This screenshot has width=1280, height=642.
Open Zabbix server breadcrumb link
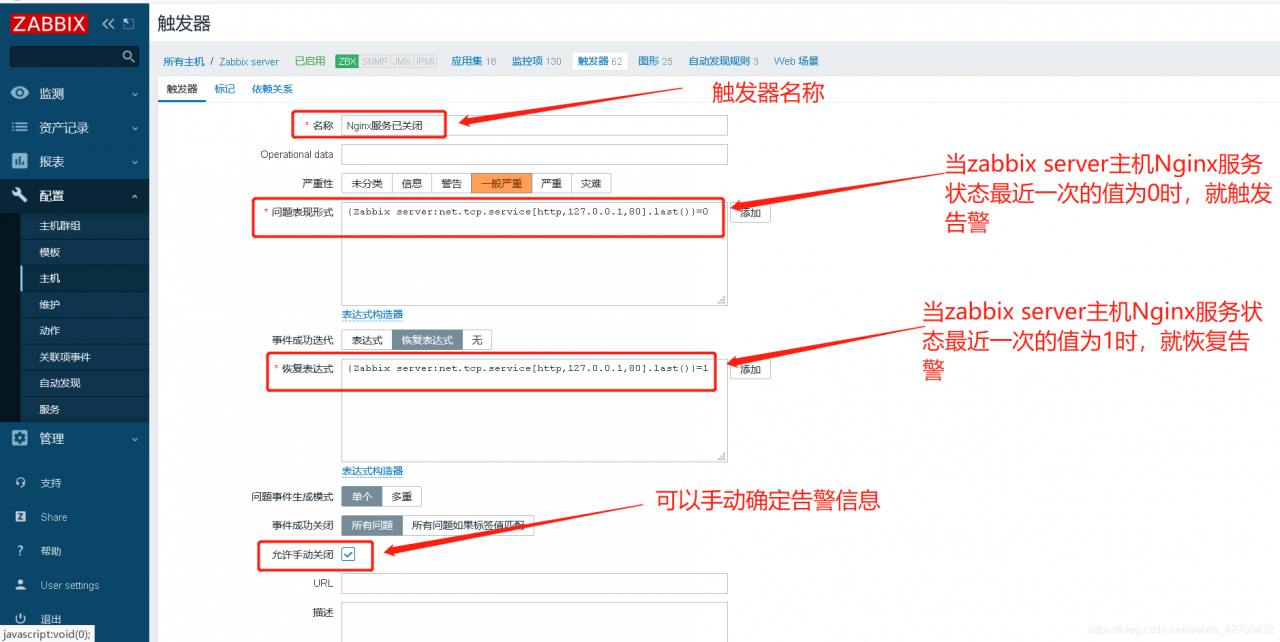click(x=249, y=61)
